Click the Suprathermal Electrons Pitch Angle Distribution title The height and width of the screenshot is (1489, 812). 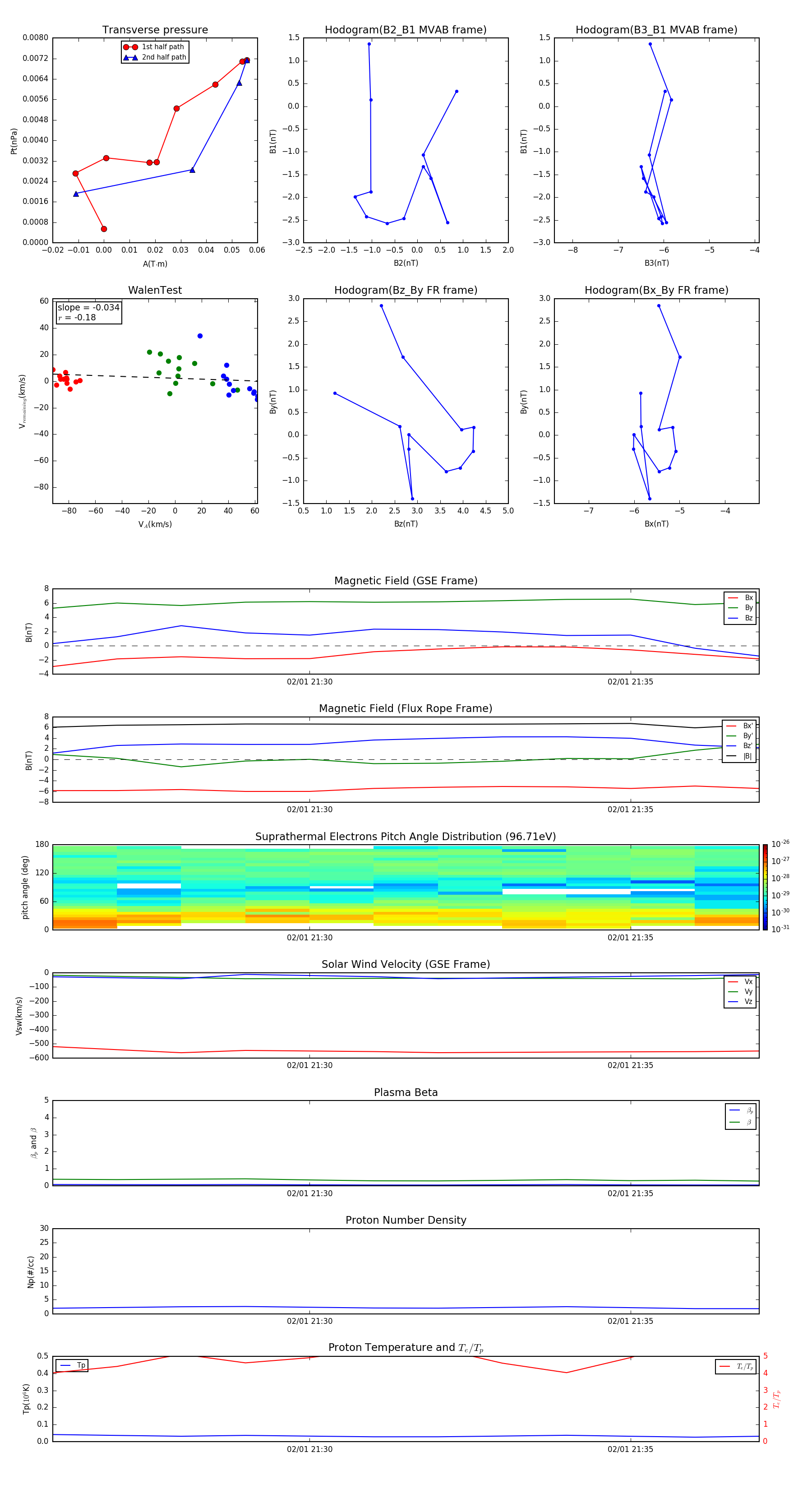click(x=406, y=837)
